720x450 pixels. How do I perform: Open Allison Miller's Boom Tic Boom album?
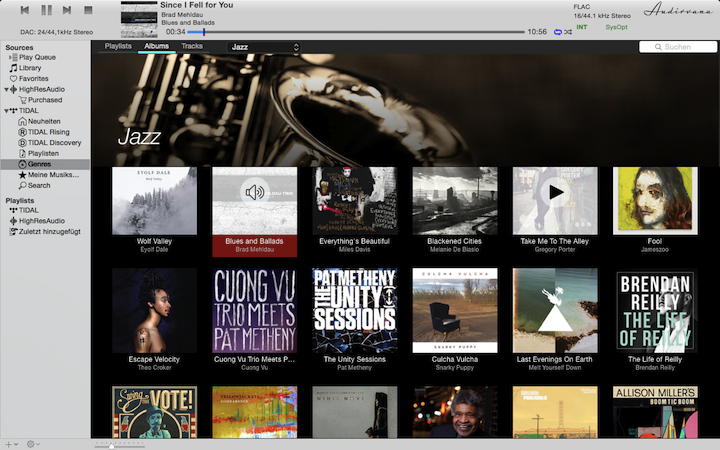655,412
